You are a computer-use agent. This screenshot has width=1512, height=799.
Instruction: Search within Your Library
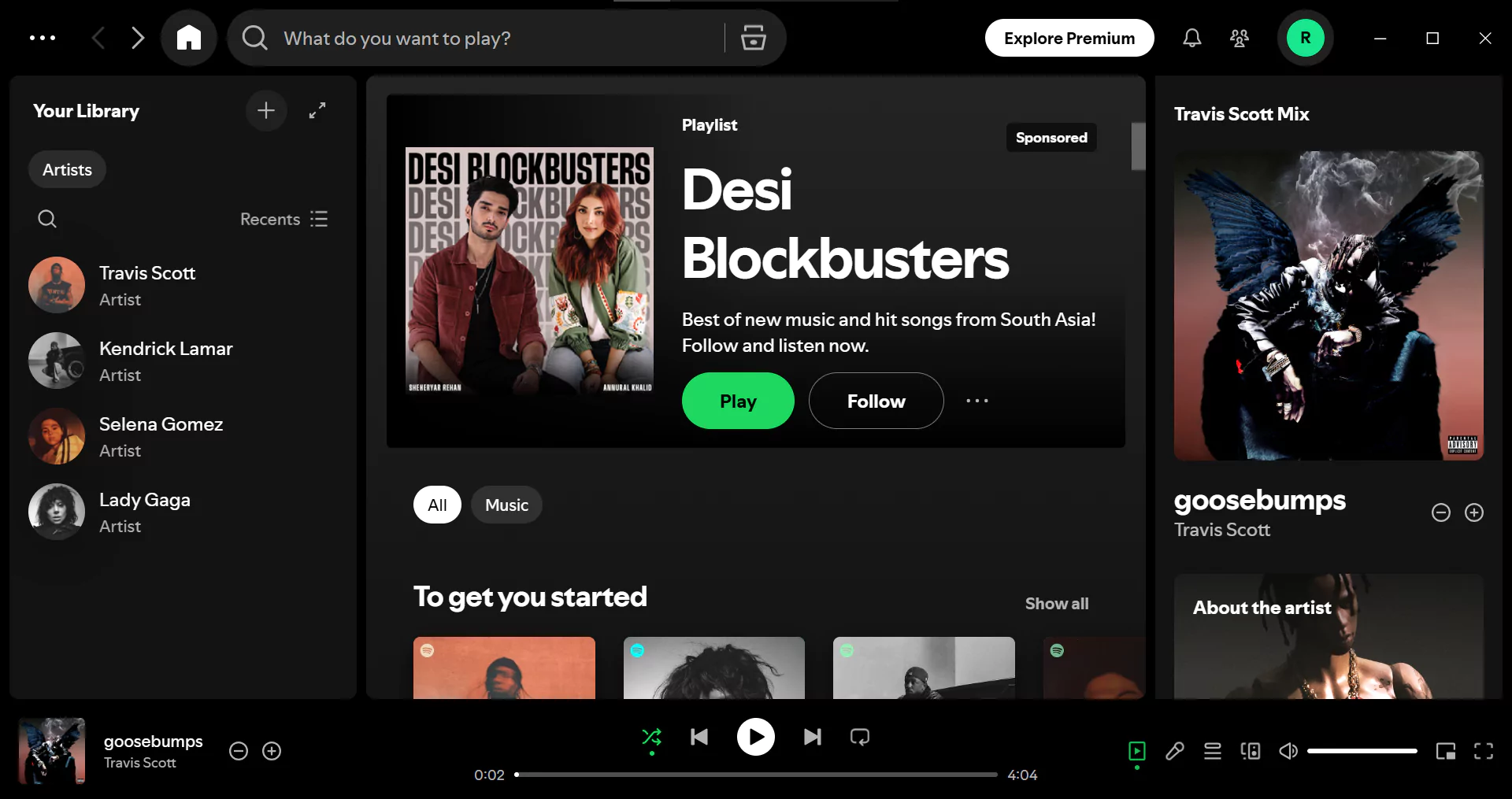click(x=47, y=219)
